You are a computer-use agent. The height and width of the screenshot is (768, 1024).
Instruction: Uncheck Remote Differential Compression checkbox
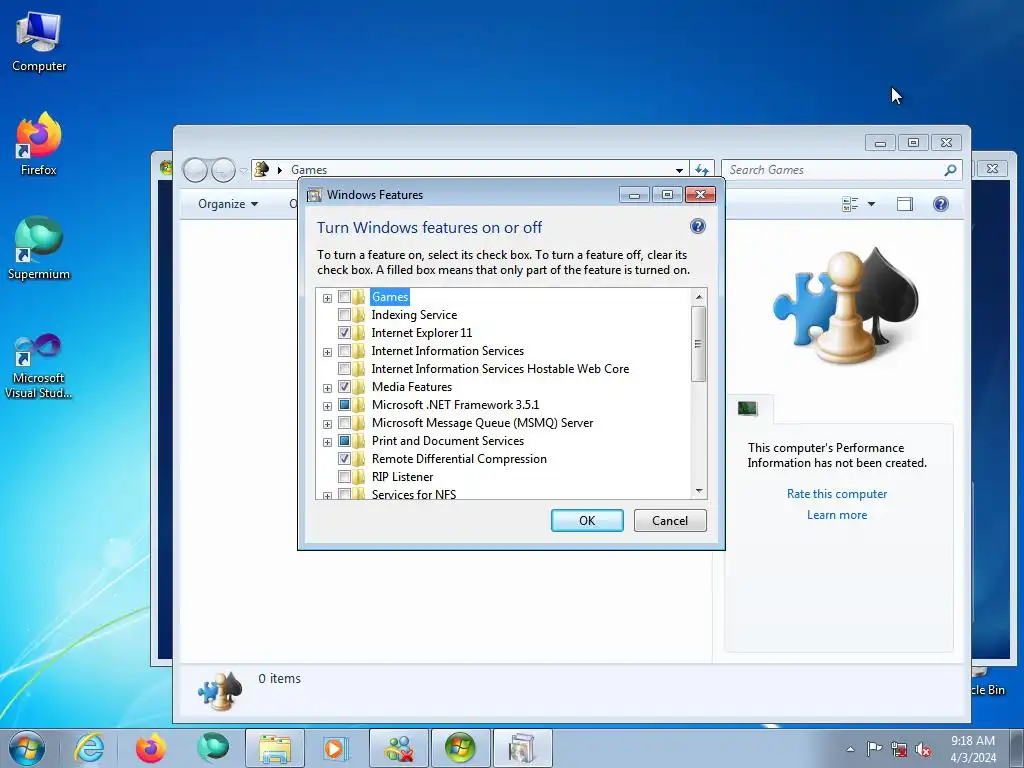coord(344,458)
